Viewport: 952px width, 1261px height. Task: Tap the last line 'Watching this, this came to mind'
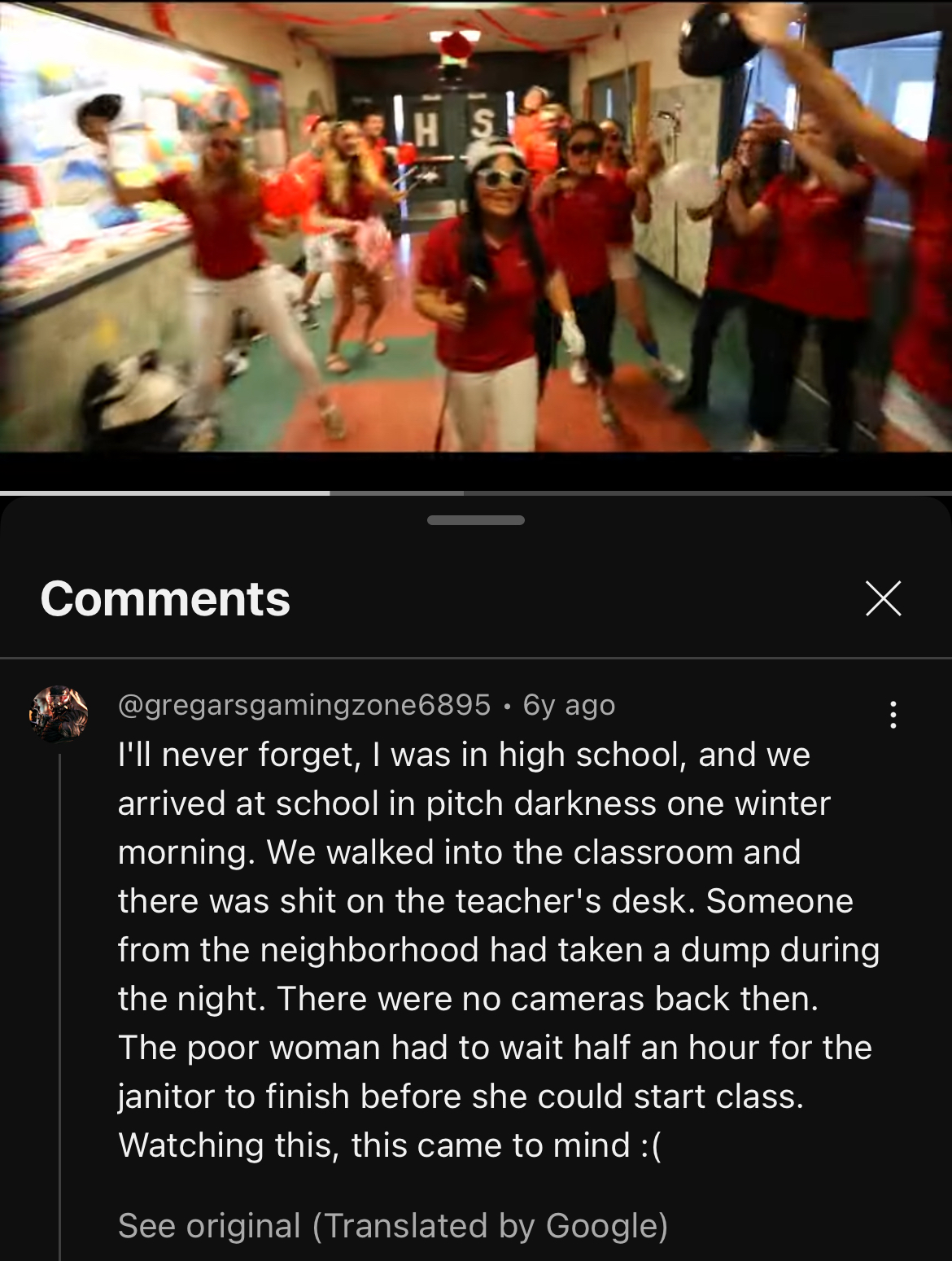point(390,1145)
